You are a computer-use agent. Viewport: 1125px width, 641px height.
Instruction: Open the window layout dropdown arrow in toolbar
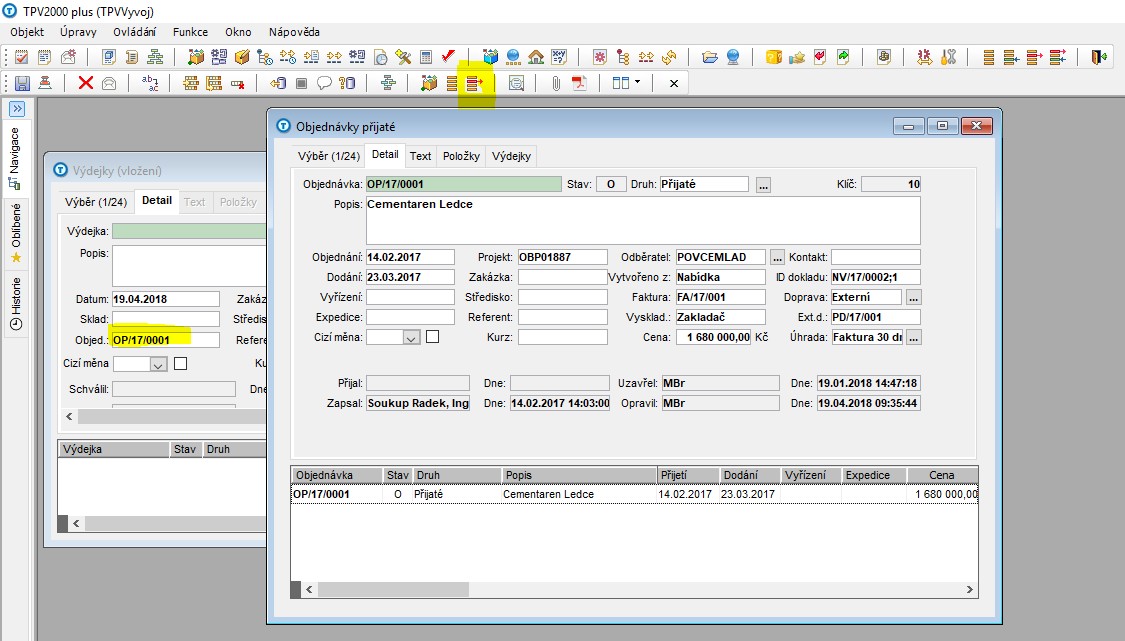pyautogui.click(x=637, y=83)
